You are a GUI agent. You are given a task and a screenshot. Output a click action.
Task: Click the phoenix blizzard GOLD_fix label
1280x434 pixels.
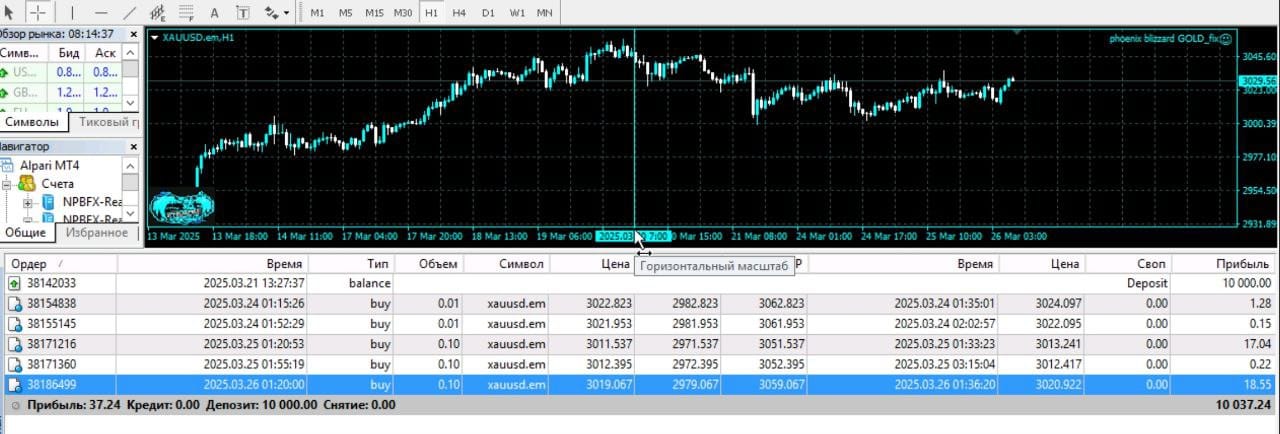click(1164, 38)
